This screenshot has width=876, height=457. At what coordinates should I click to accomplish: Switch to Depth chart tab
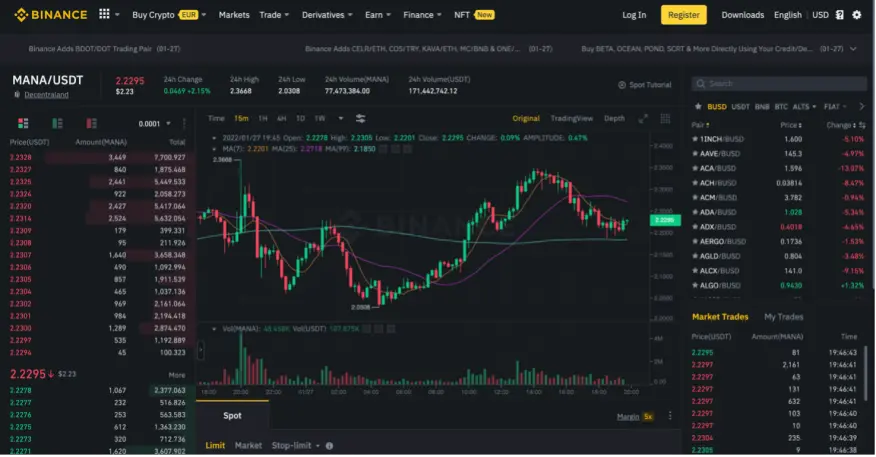pyautogui.click(x=614, y=118)
